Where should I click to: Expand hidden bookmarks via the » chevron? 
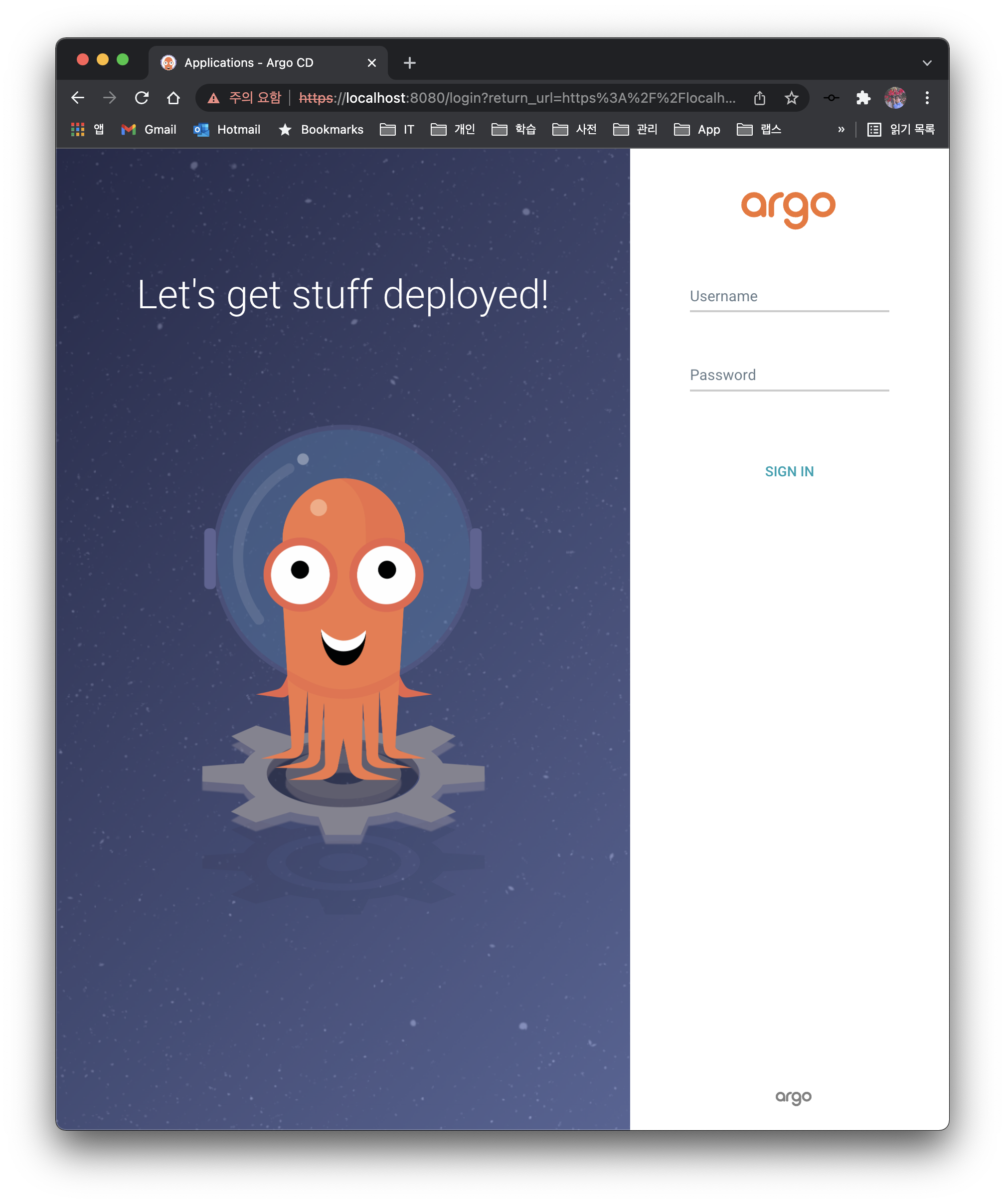pos(840,130)
